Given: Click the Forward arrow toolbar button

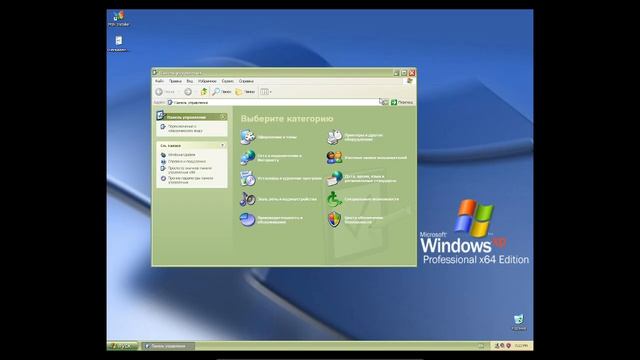Looking at the screenshot, I should 188,92.
